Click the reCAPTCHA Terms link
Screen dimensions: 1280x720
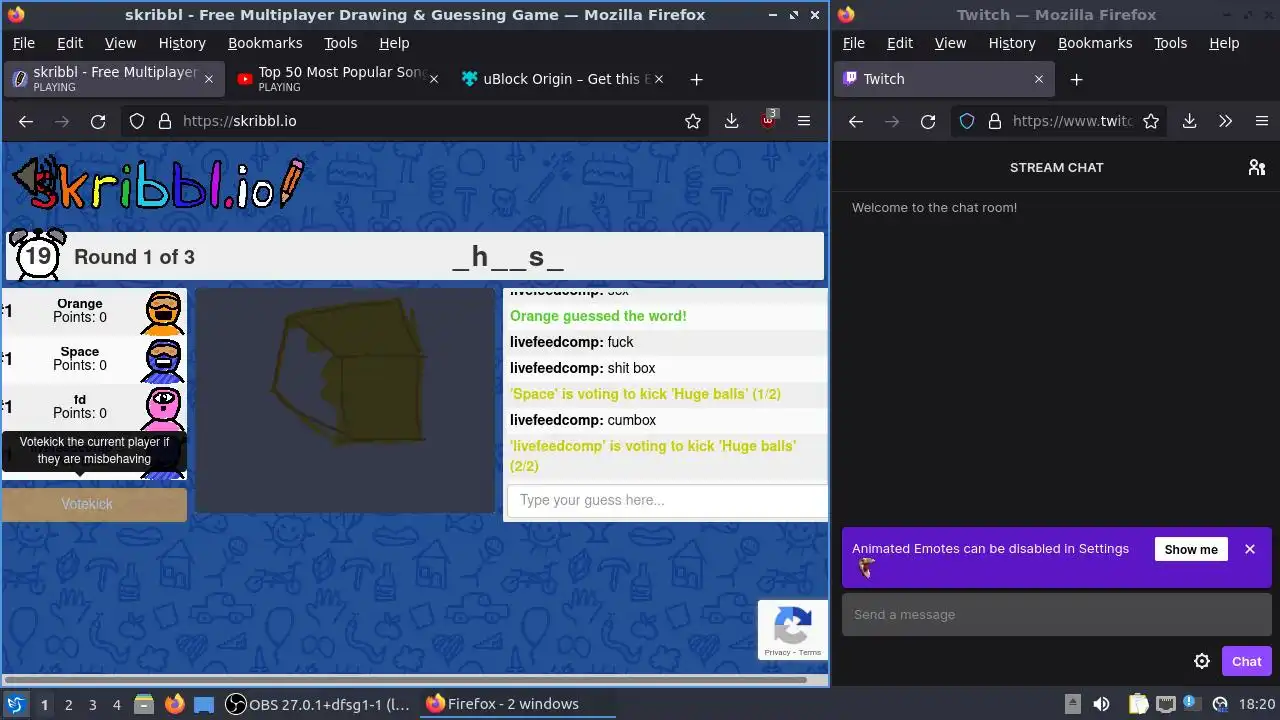coord(810,653)
